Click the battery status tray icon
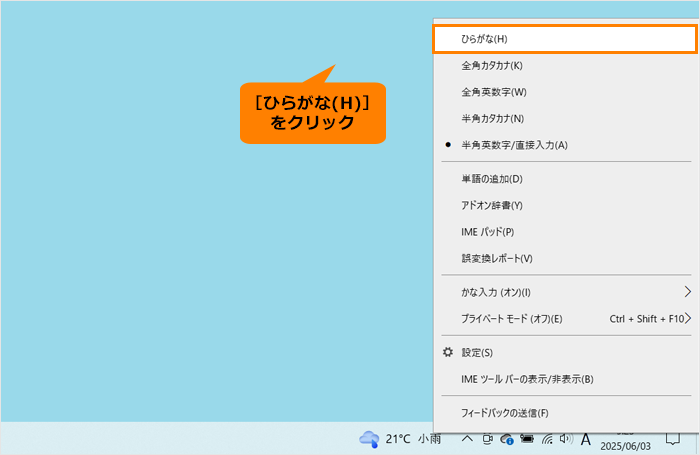Screen dimensions: 700x455 tap(527, 439)
